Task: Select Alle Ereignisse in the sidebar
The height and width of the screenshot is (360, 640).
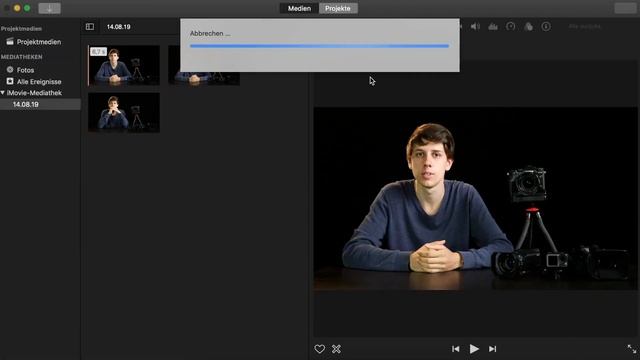Action: [40, 82]
